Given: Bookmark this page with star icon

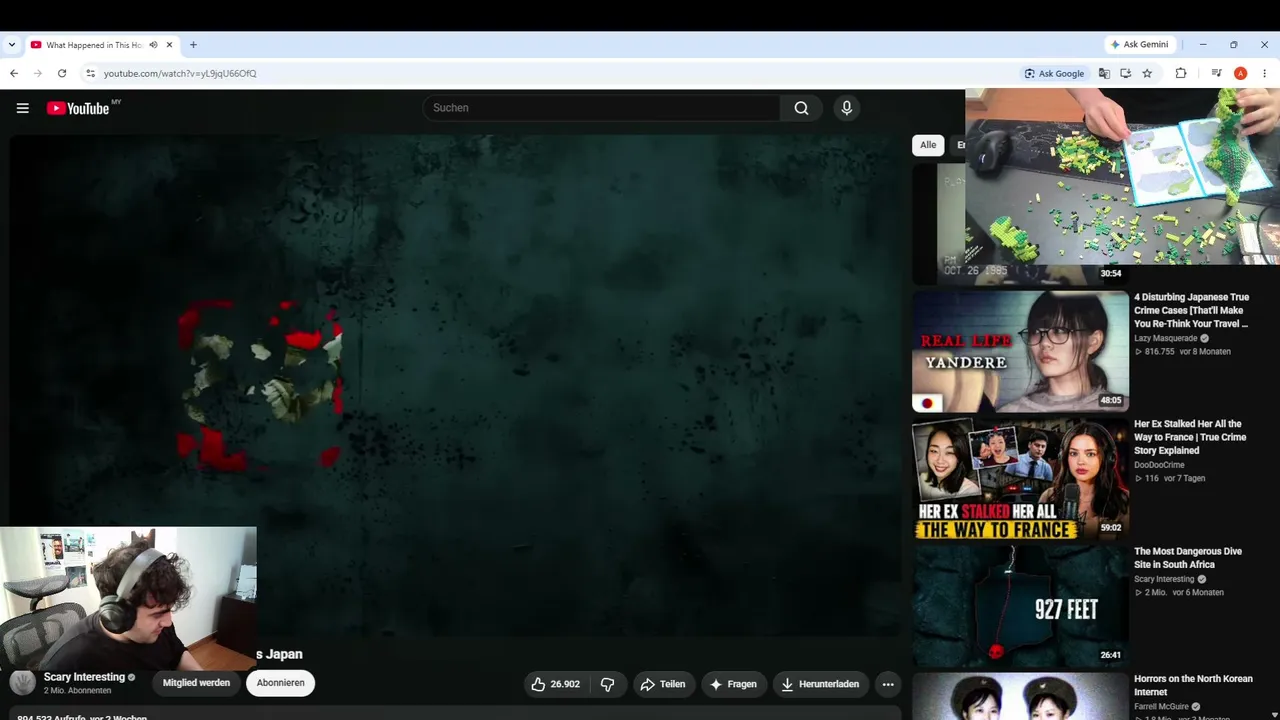Looking at the screenshot, I should tap(1147, 73).
